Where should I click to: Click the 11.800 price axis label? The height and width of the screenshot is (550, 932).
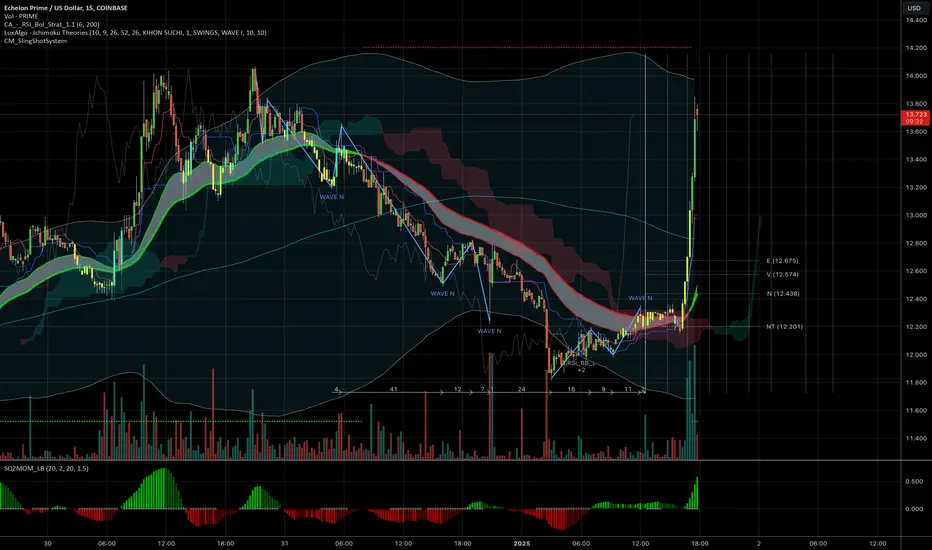coord(916,383)
